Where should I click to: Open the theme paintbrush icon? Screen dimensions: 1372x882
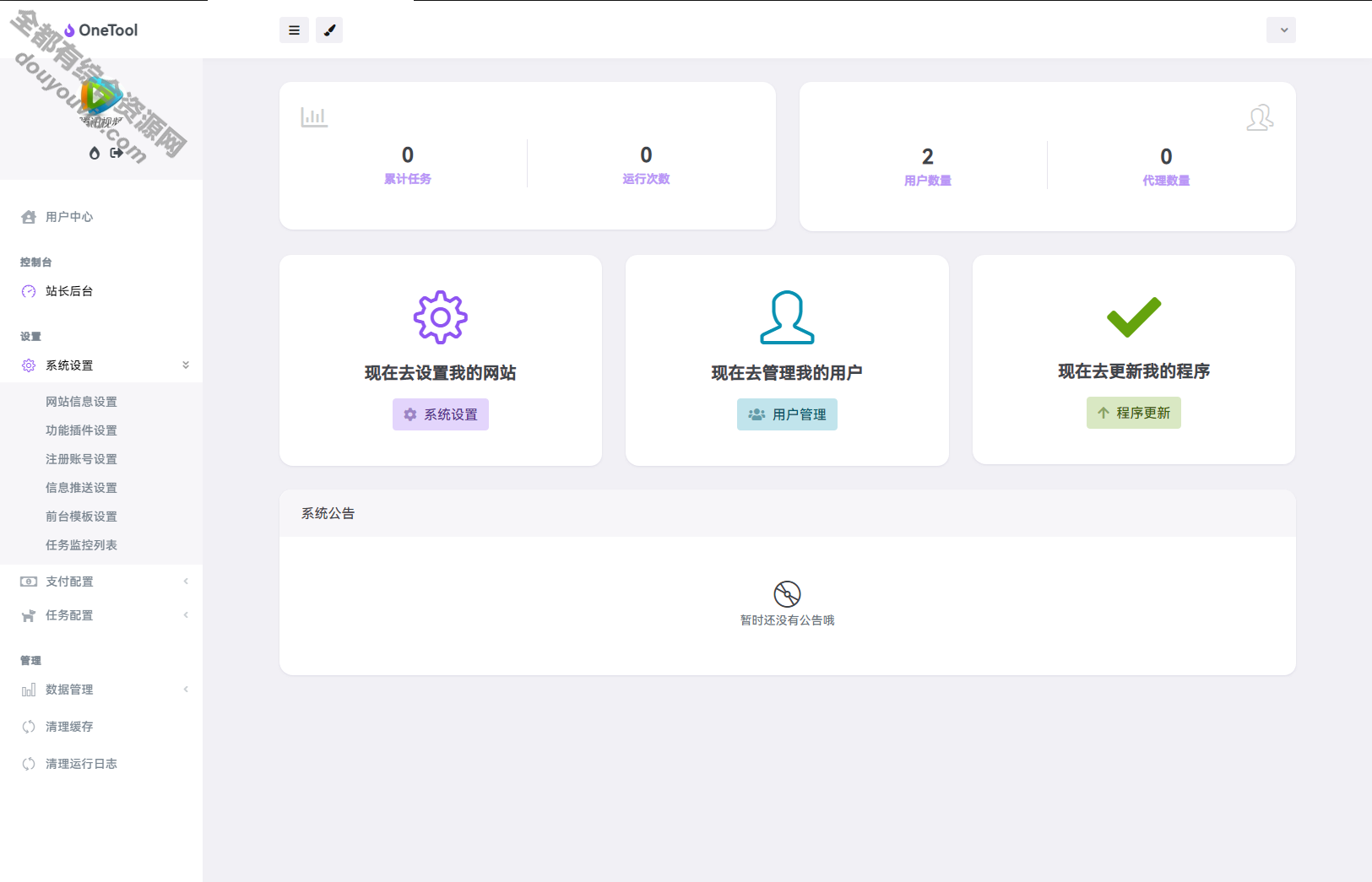click(x=329, y=30)
